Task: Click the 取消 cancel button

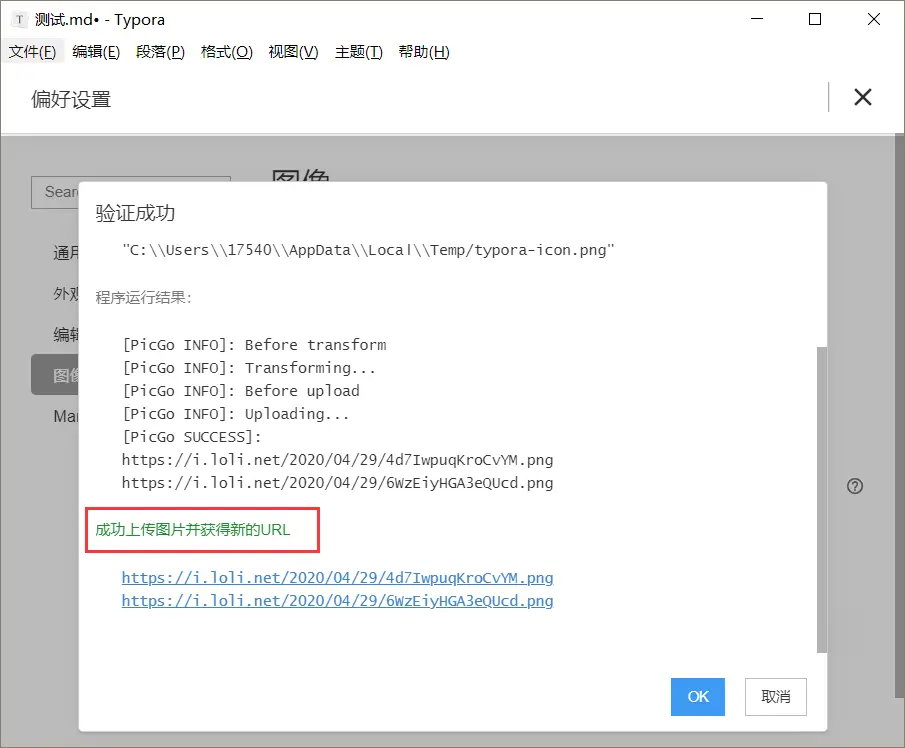Action: (x=776, y=697)
